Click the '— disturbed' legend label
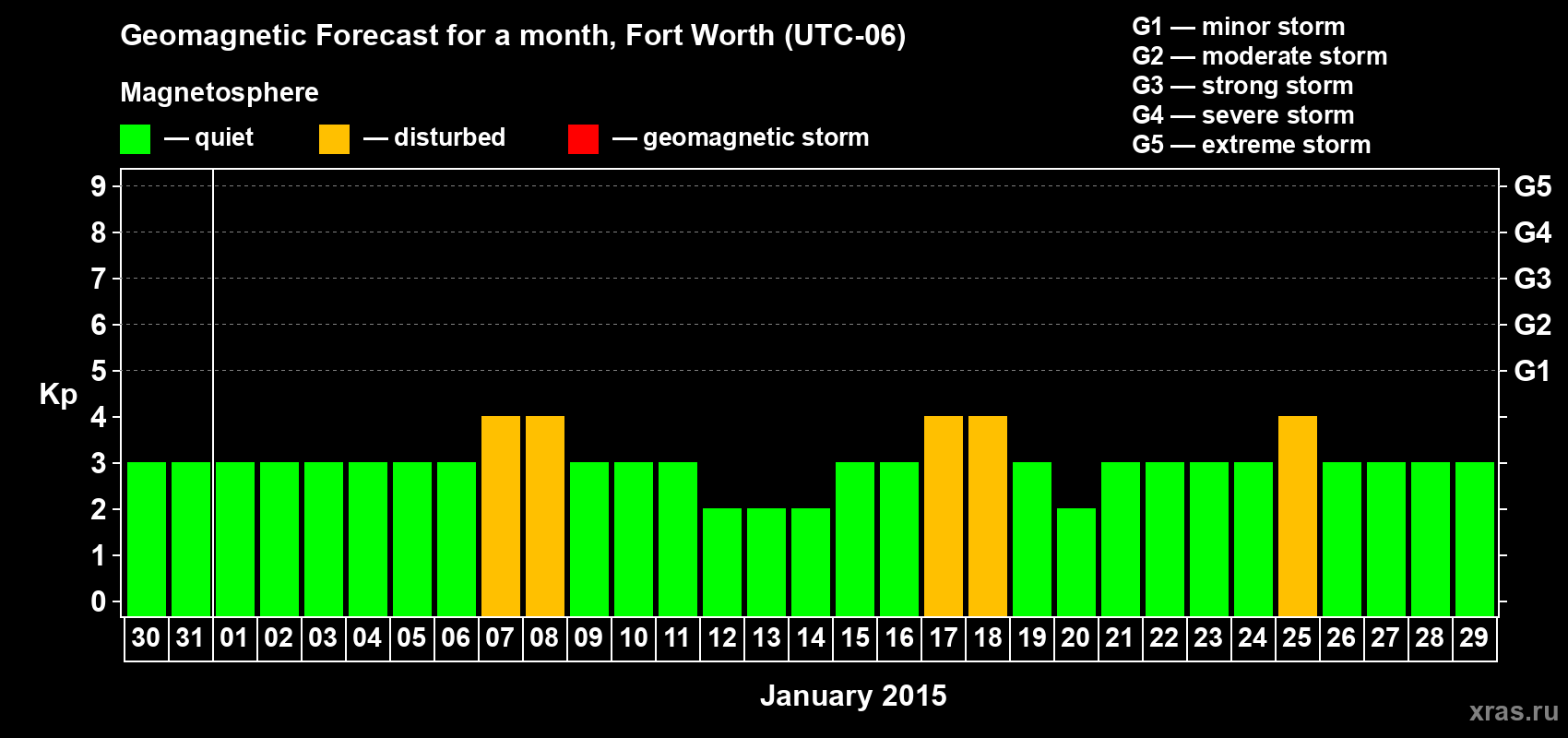The height and width of the screenshot is (738, 1568). (x=434, y=137)
